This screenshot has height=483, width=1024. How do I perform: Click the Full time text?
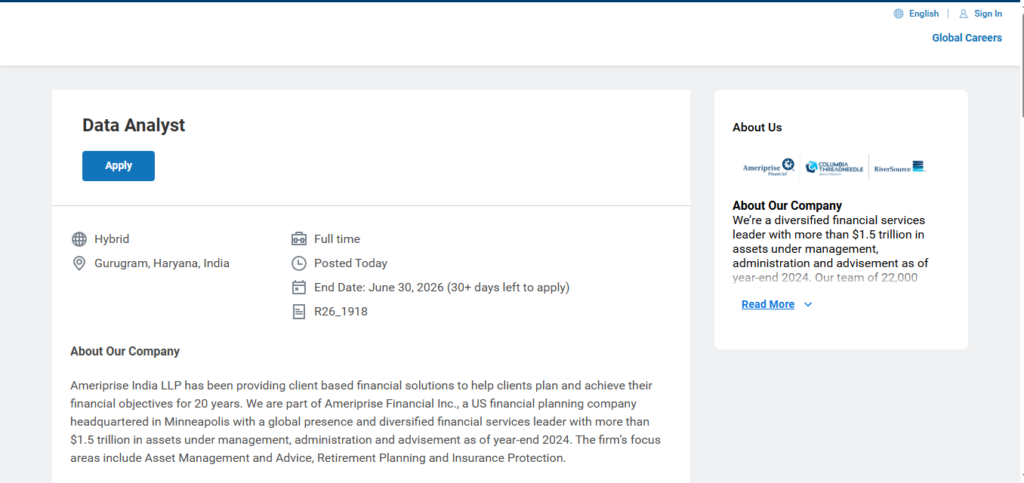pyautogui.click(x=337, y=240)
